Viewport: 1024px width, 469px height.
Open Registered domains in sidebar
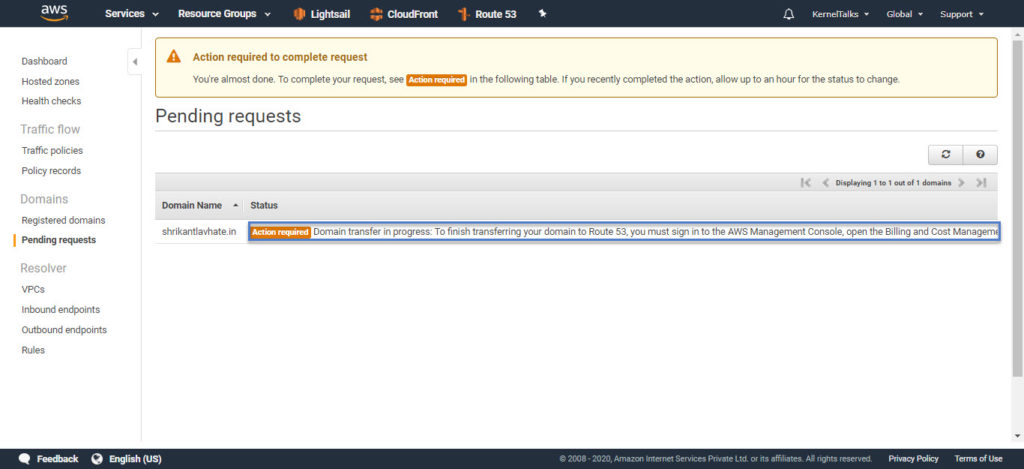[63, 220]
